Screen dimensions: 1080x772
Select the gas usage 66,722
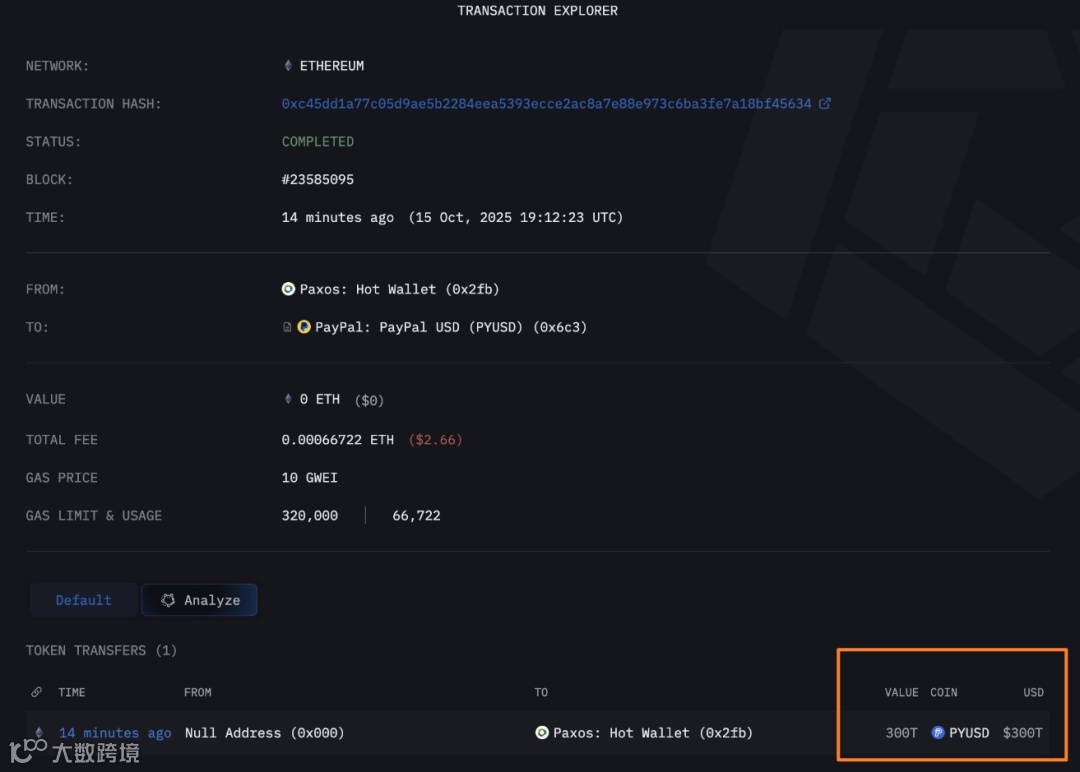tap(416, 515)
